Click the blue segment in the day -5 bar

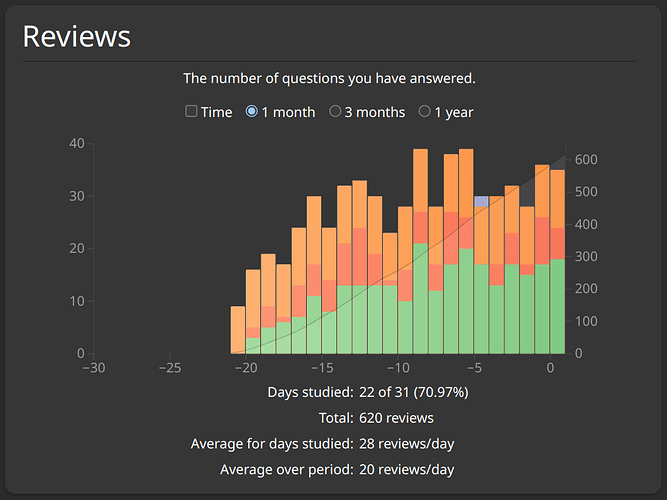pos(481,202)
